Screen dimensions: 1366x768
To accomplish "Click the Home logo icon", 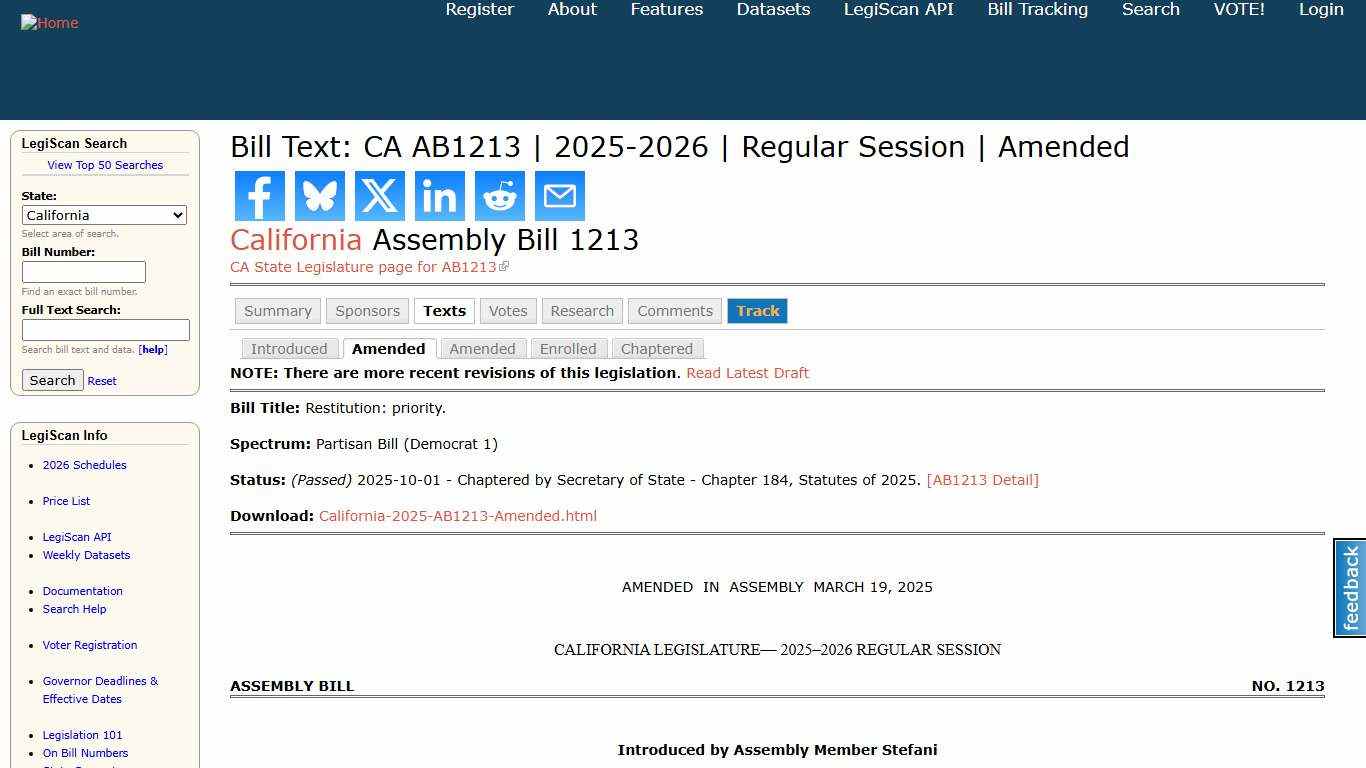I will click(x=49, y=22).
